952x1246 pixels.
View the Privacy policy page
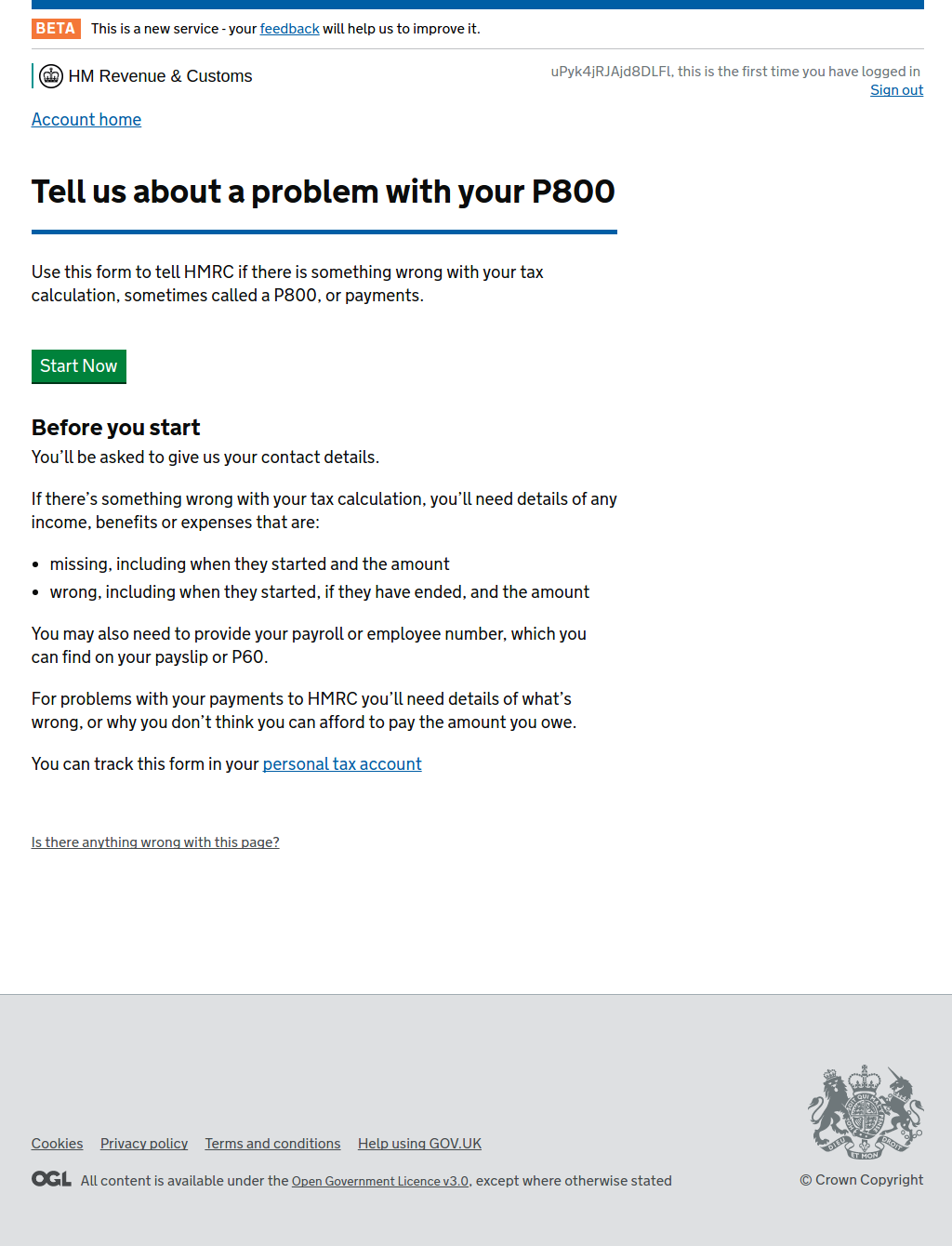tap(144, 1144)
